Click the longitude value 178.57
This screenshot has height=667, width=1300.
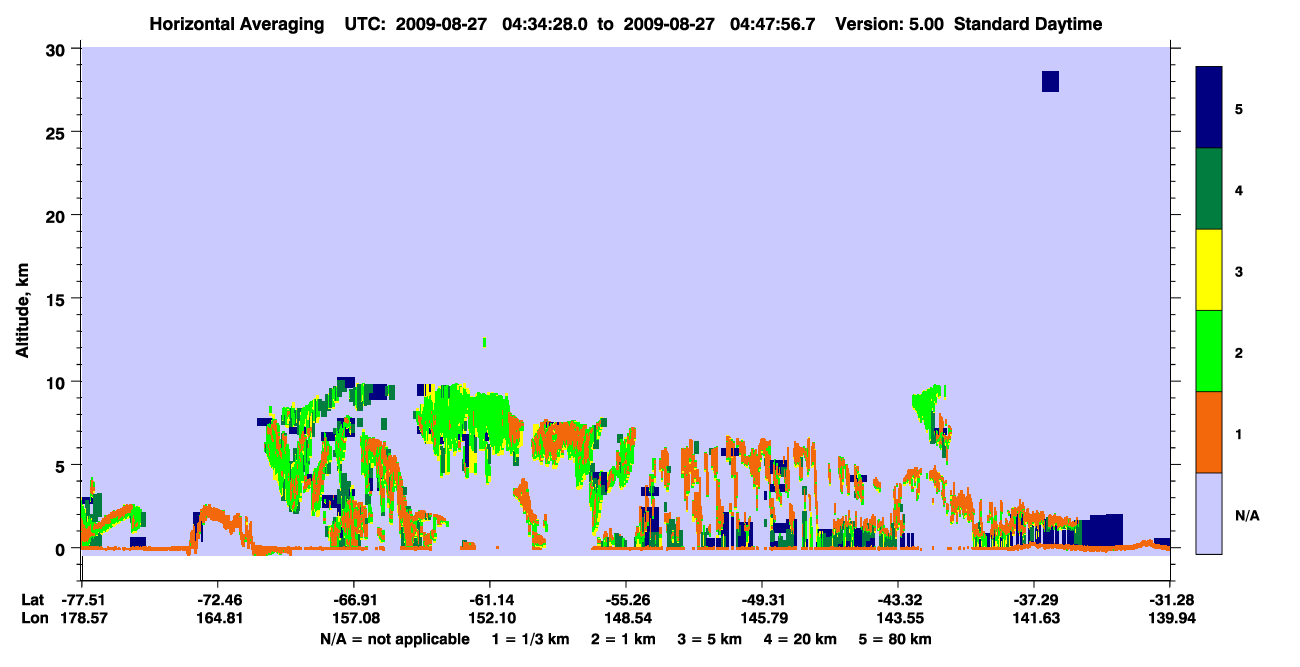tap(82, 618)
